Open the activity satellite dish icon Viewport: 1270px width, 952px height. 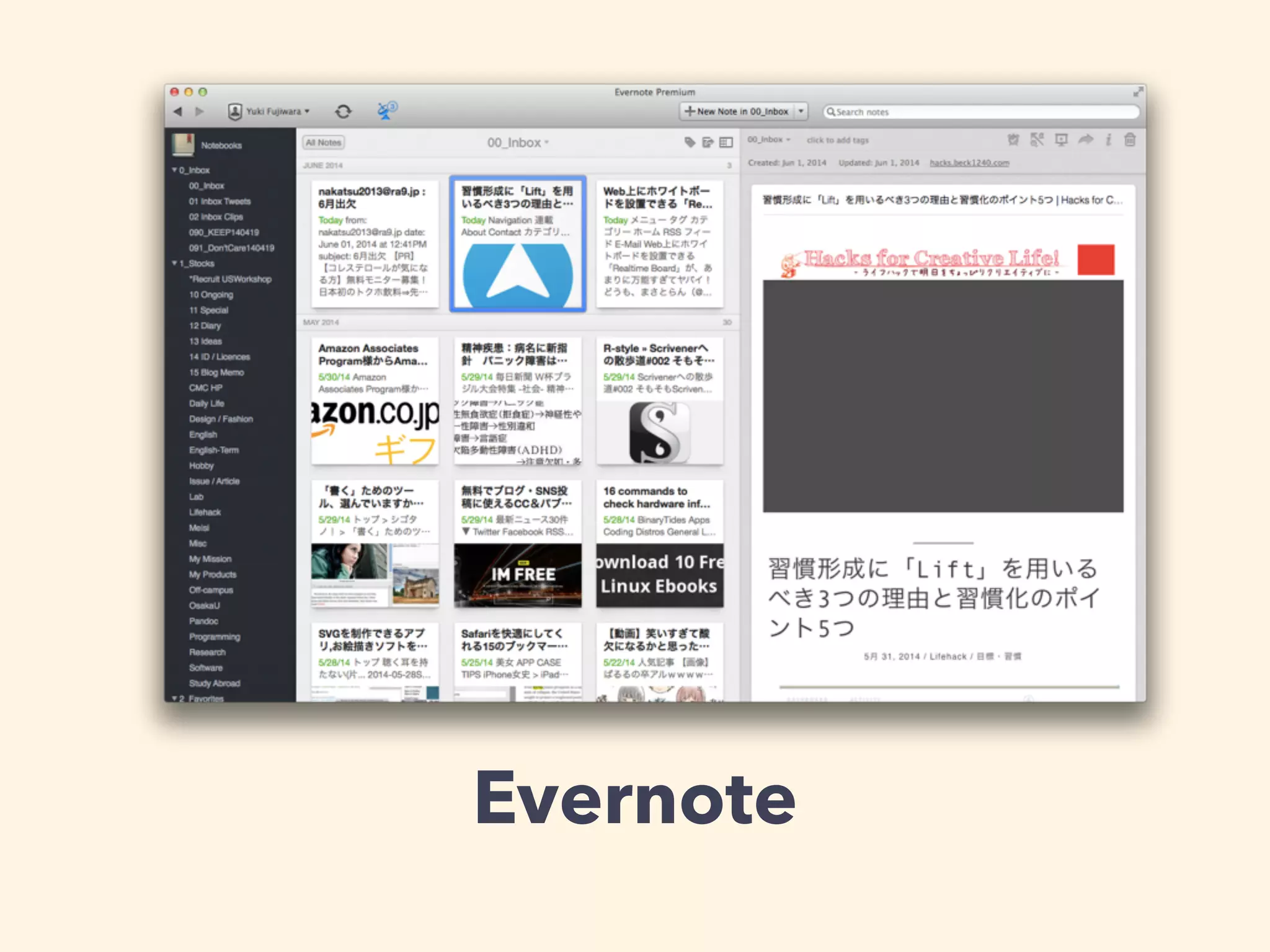pyautogui.click(x=387, y=111)
